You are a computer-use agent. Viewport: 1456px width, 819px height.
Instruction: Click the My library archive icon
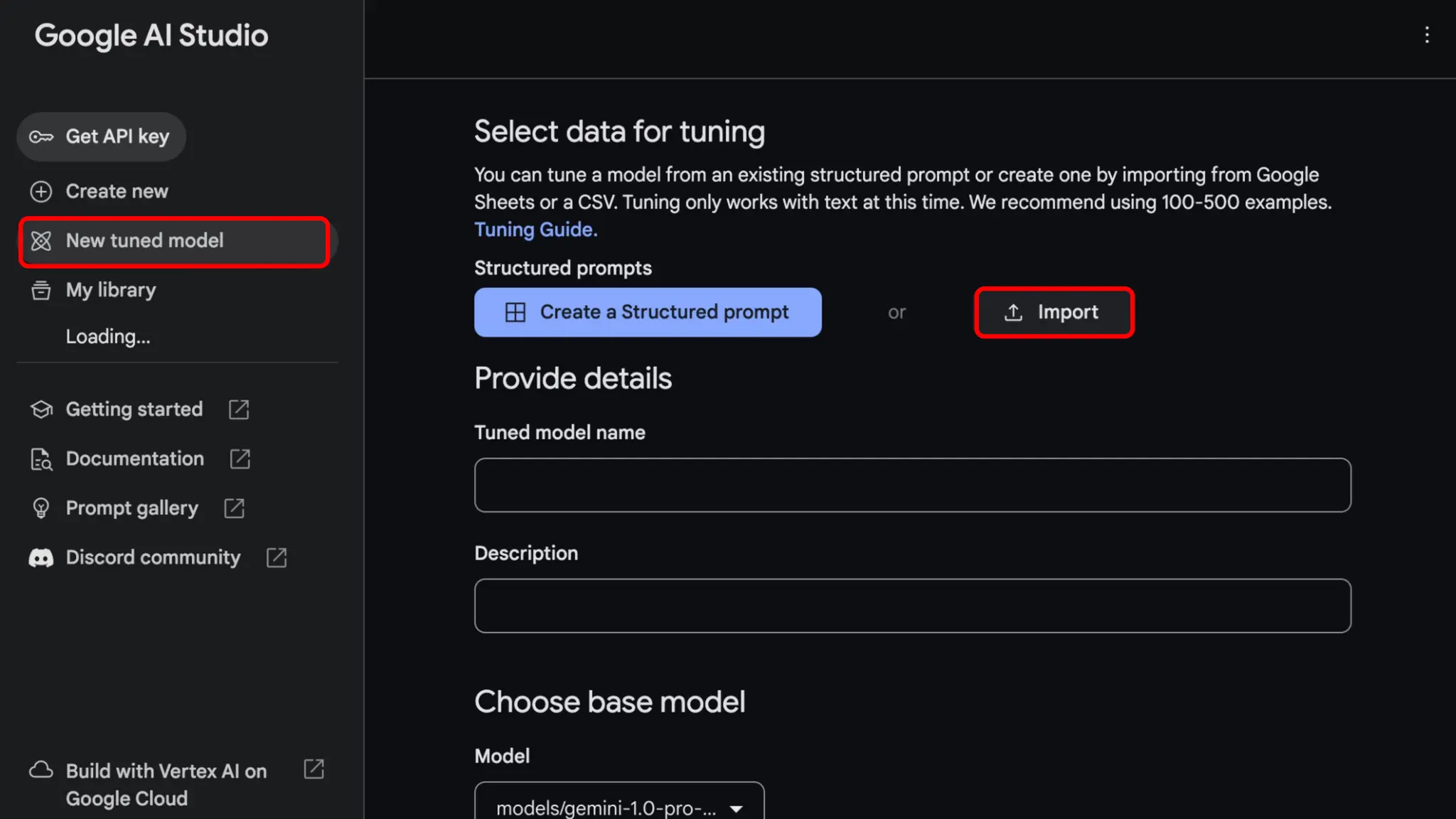[x=41, y=290]
